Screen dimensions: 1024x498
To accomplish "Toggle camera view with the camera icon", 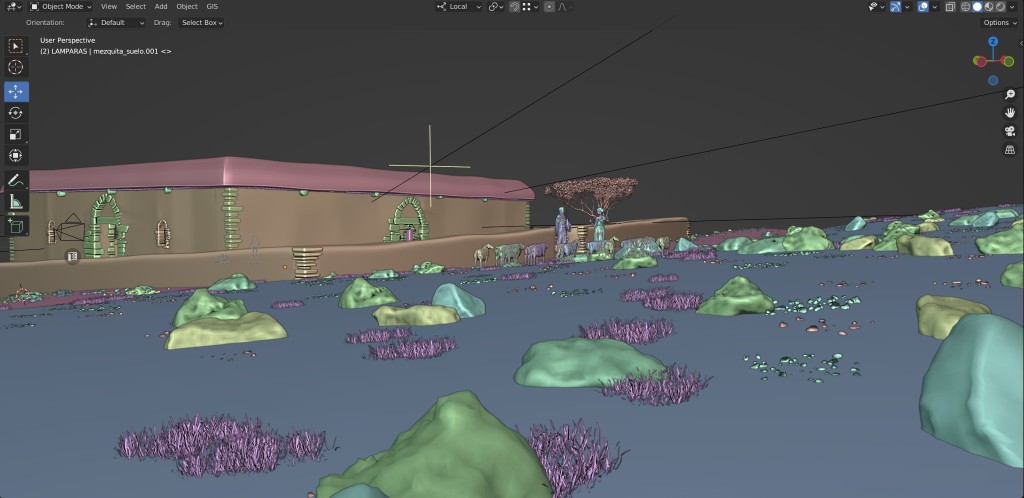I will point(1010,131).
